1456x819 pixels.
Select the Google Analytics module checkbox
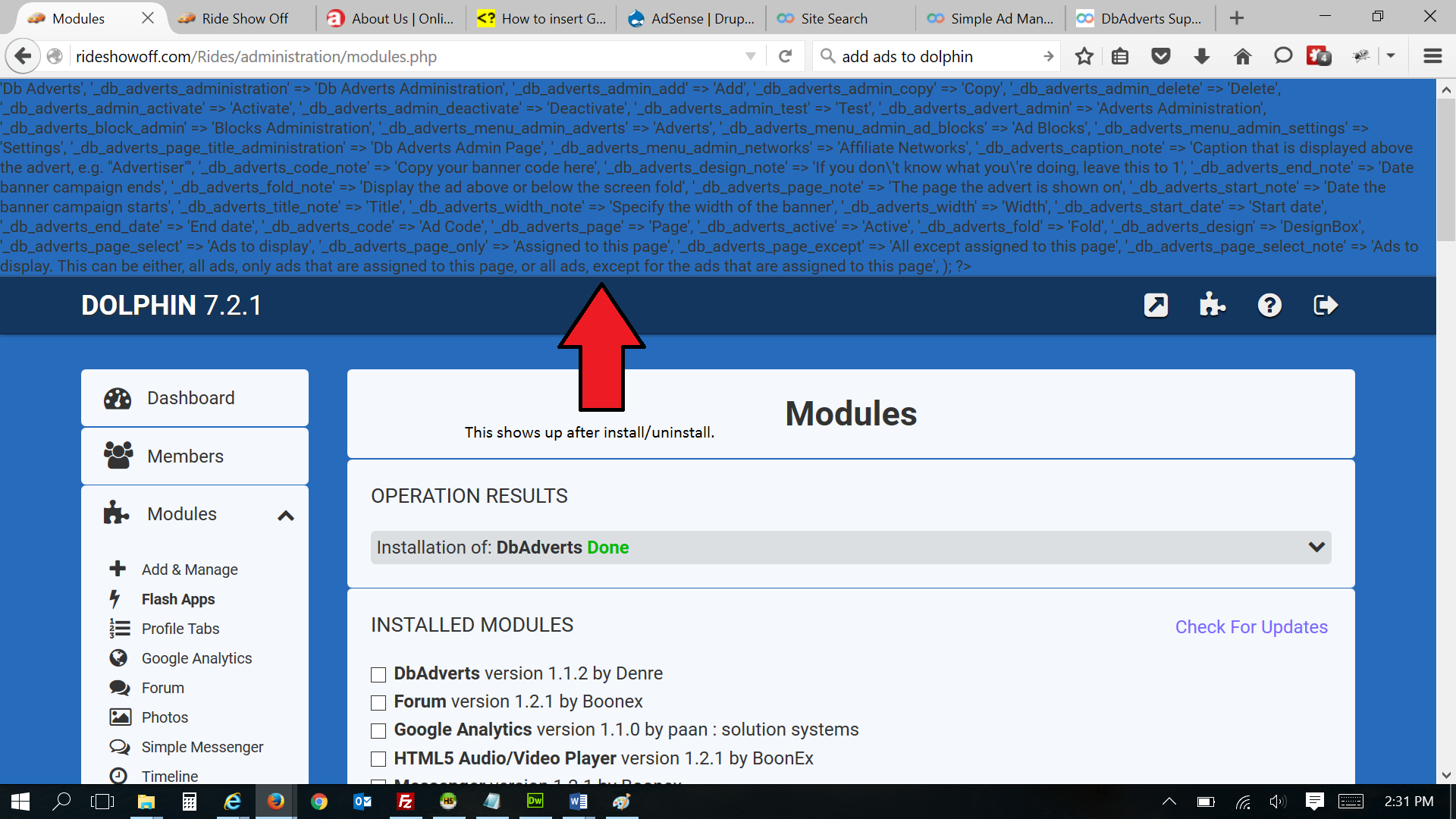point(378,730)
